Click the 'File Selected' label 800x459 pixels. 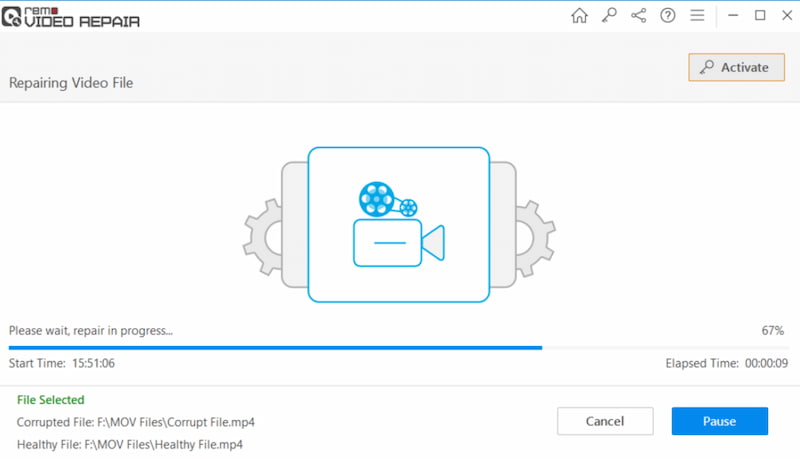tap(51, 400)
